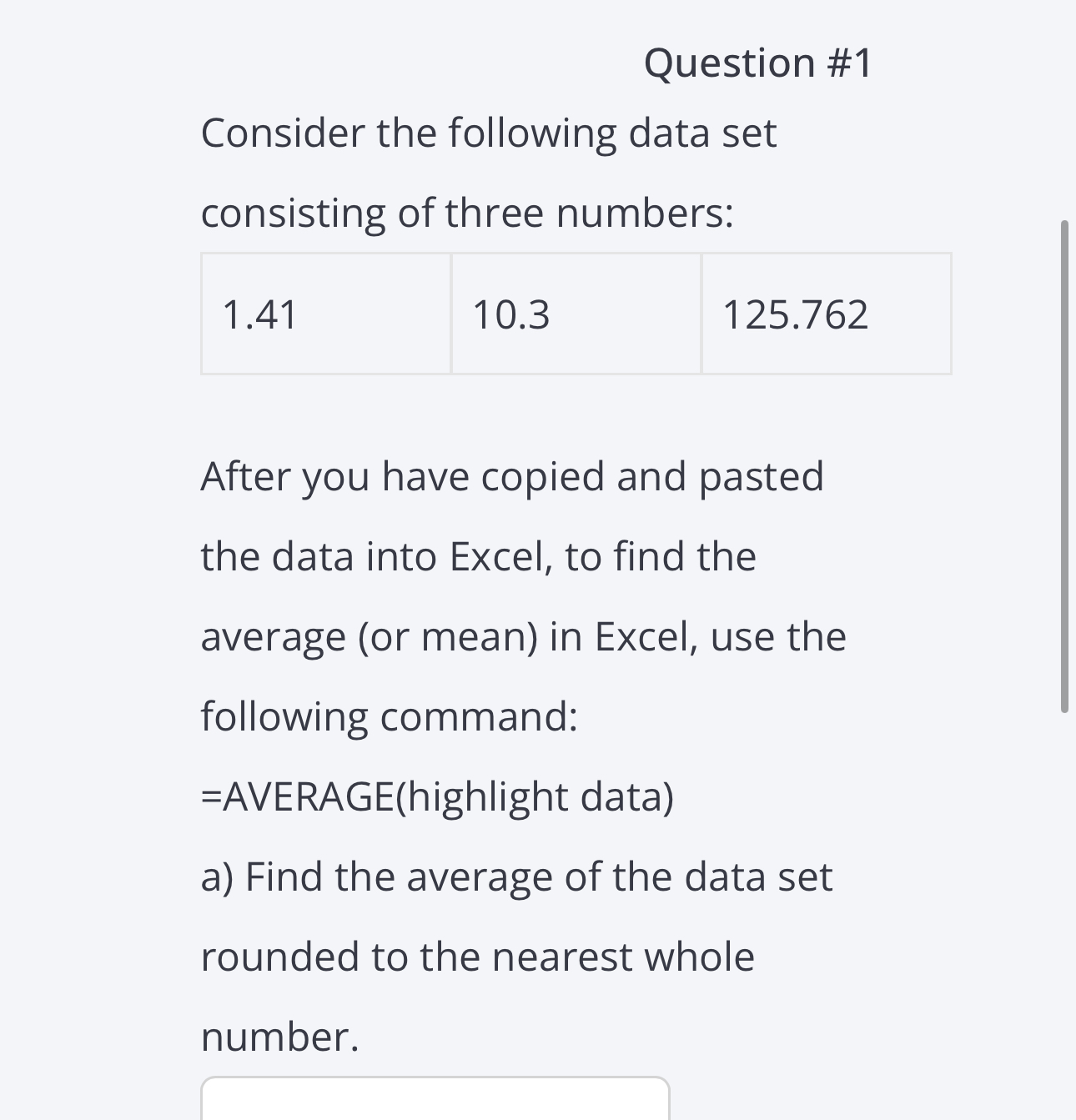Click the answer input field below the question

(434, 1101)
